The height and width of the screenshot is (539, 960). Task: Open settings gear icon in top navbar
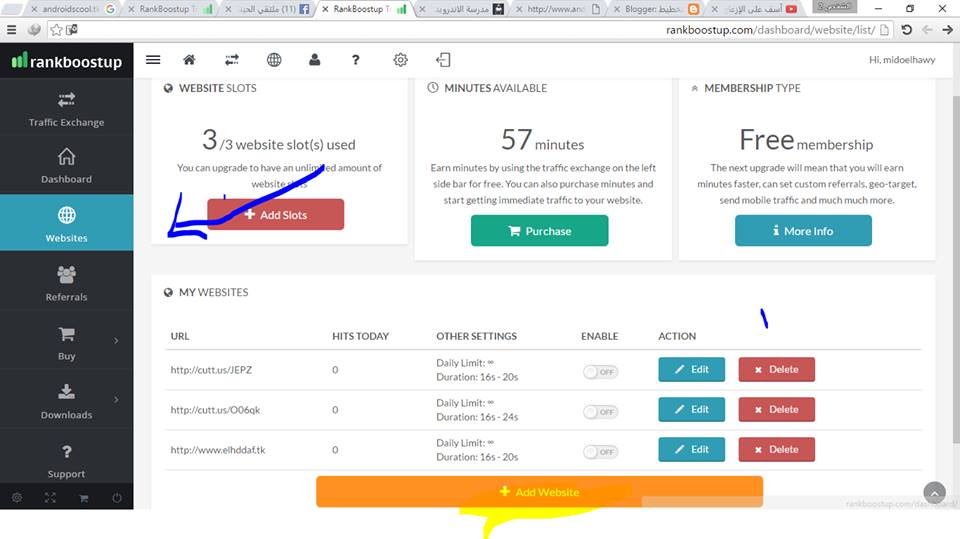[400, 59]
